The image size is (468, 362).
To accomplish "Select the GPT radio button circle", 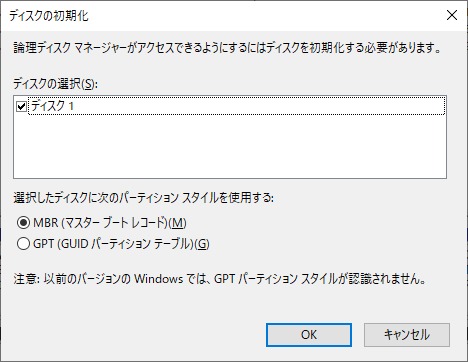I will [x=23, y=244].
